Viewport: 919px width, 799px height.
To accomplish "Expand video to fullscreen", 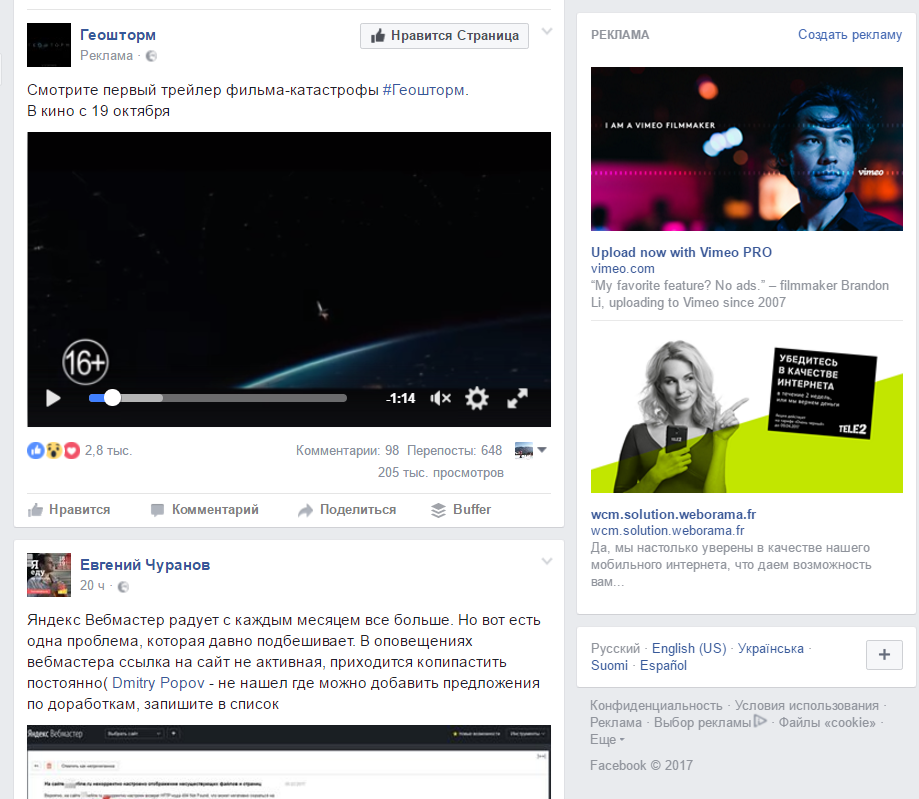I will coord(517,398).
